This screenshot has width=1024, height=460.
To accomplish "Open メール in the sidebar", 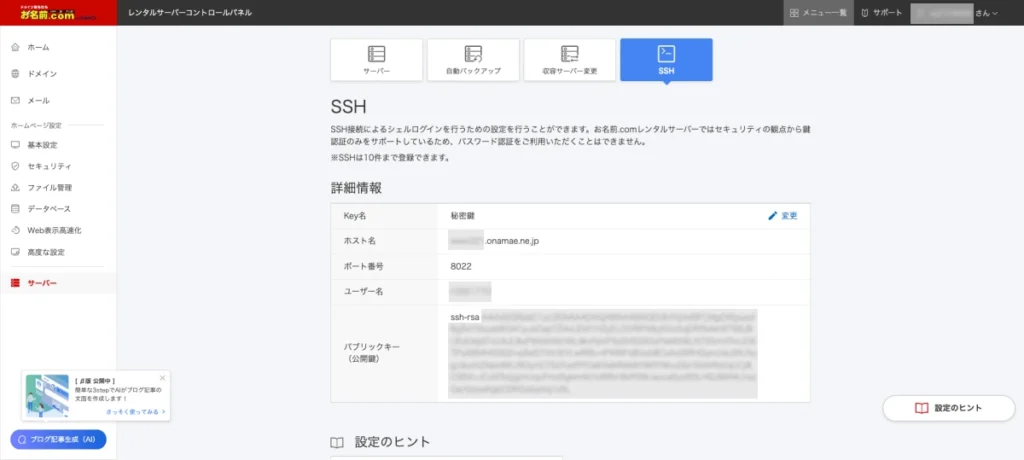I will coord(38,100).
